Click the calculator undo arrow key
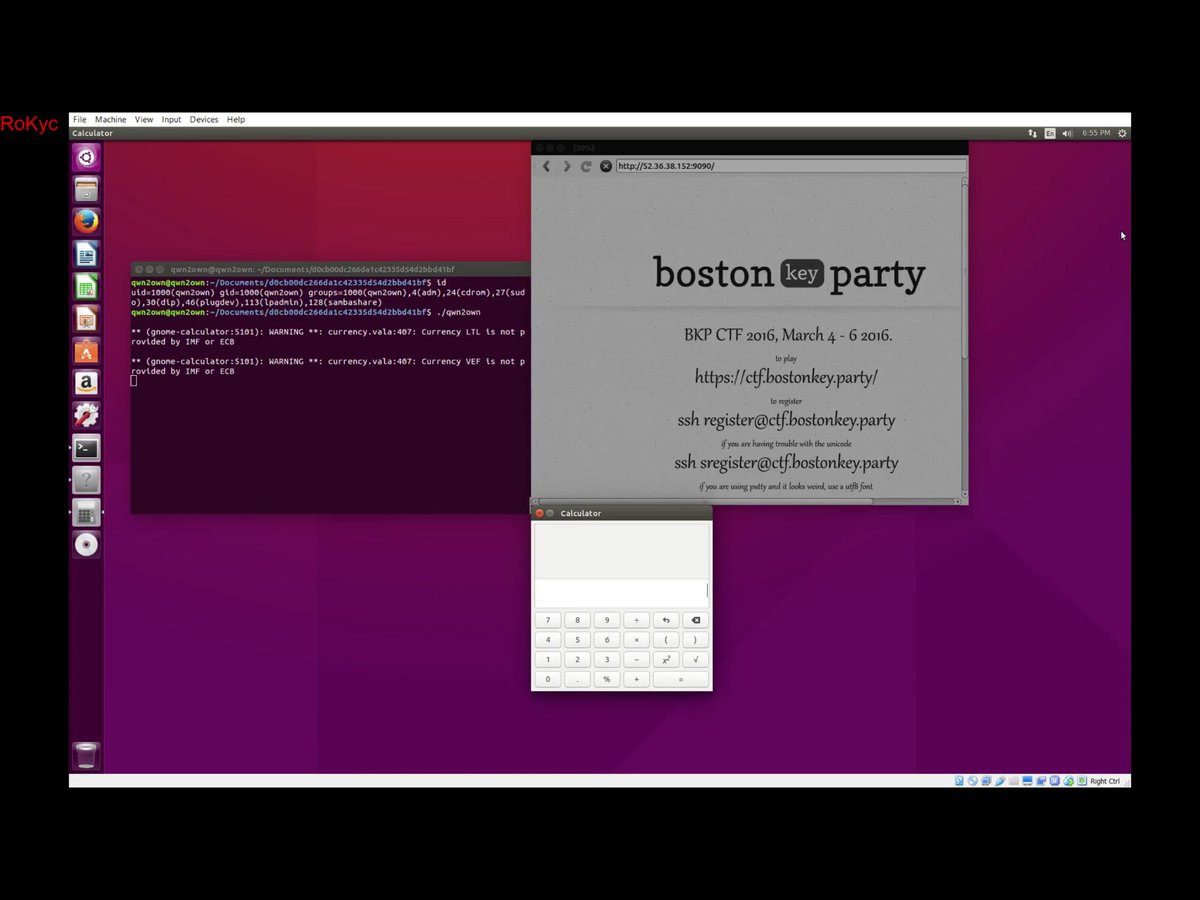Image resolution: width=1200 pixels, height=900 pixels. [x=666, y=620]
